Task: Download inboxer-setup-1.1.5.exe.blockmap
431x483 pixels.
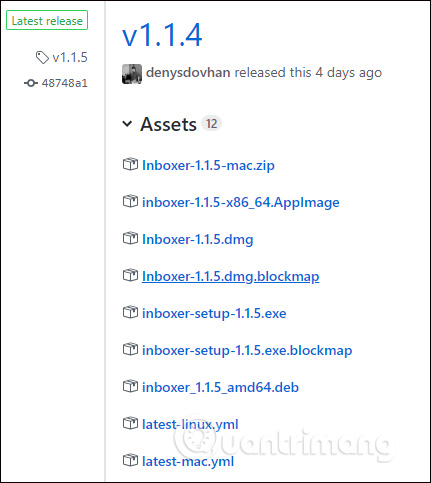Action: [247, 350]
